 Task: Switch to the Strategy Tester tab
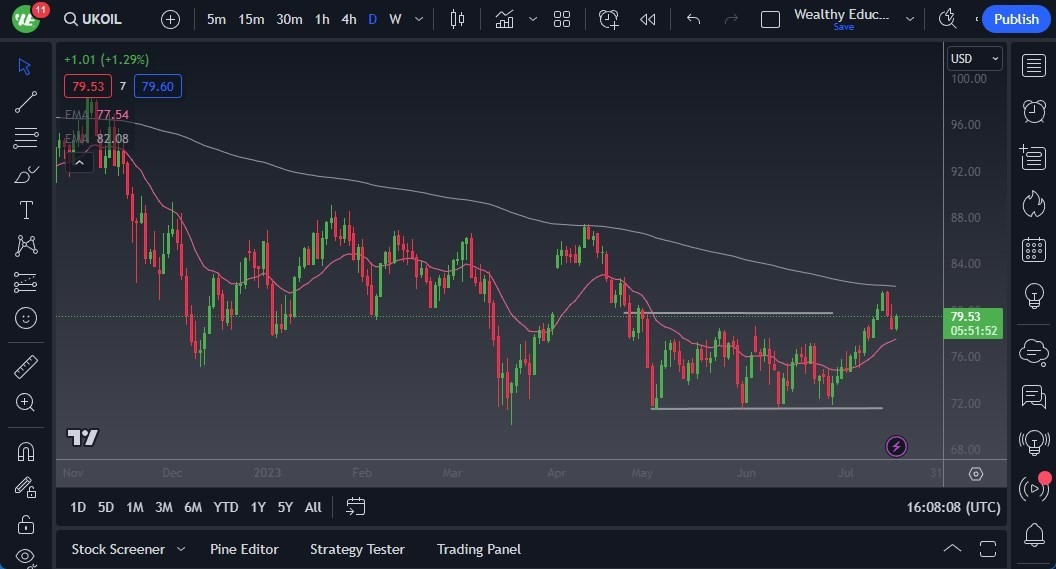point(357,549)
